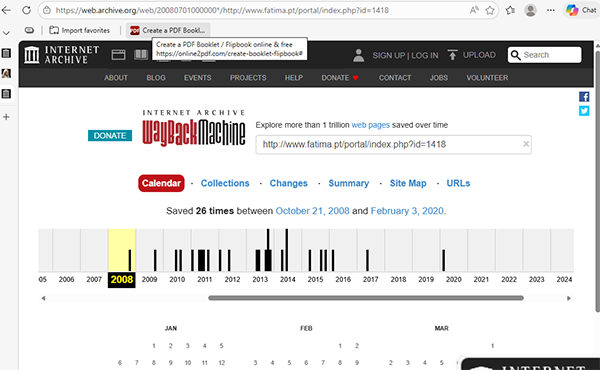Click the Upload arrow icon
Screen dimensions: 600x370
pyautogui.click(x=452, y=55)
